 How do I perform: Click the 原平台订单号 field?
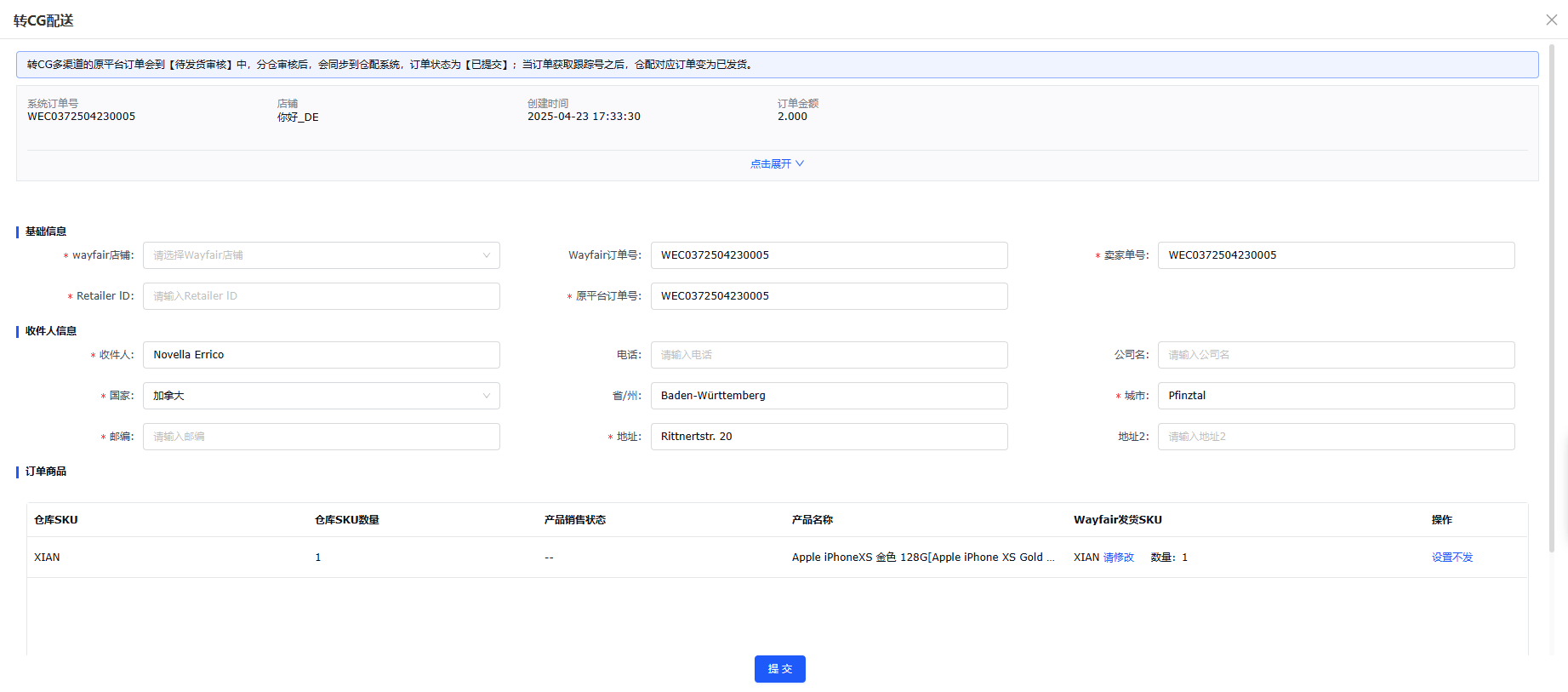(x=828, y=296)
